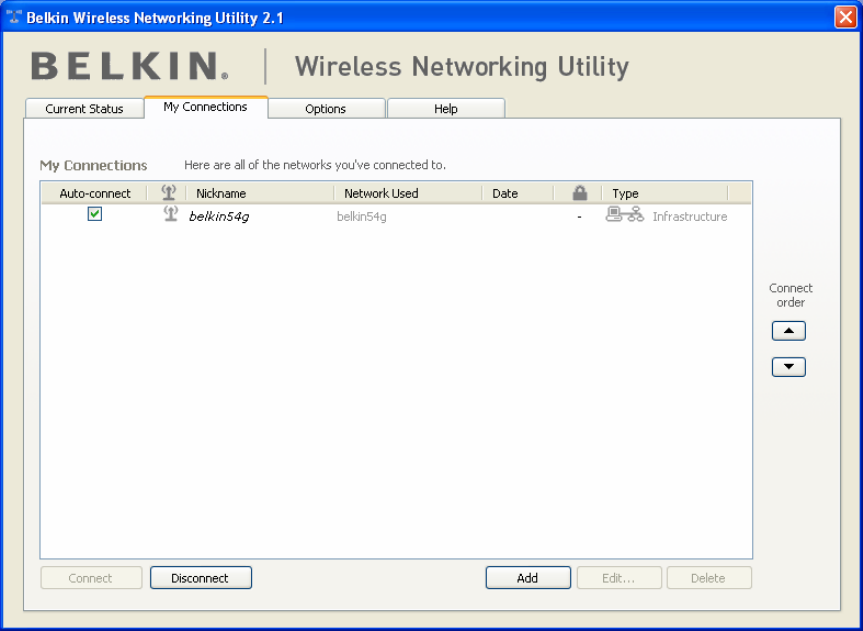Click the disabled Edit... button

619,578
